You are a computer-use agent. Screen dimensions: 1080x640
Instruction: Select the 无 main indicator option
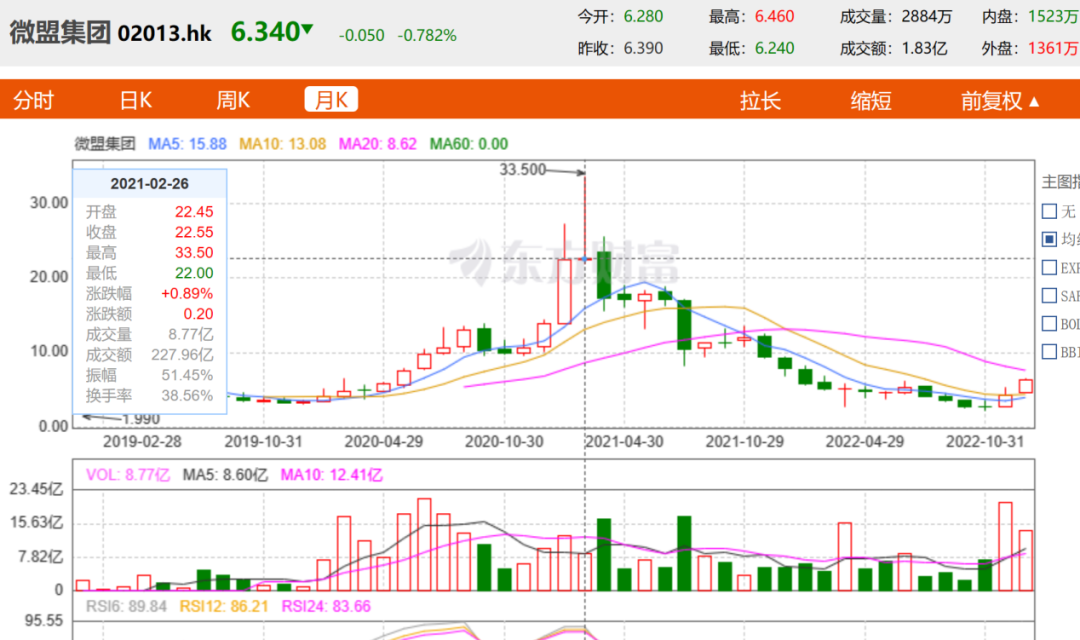[x=1049, y=211]
